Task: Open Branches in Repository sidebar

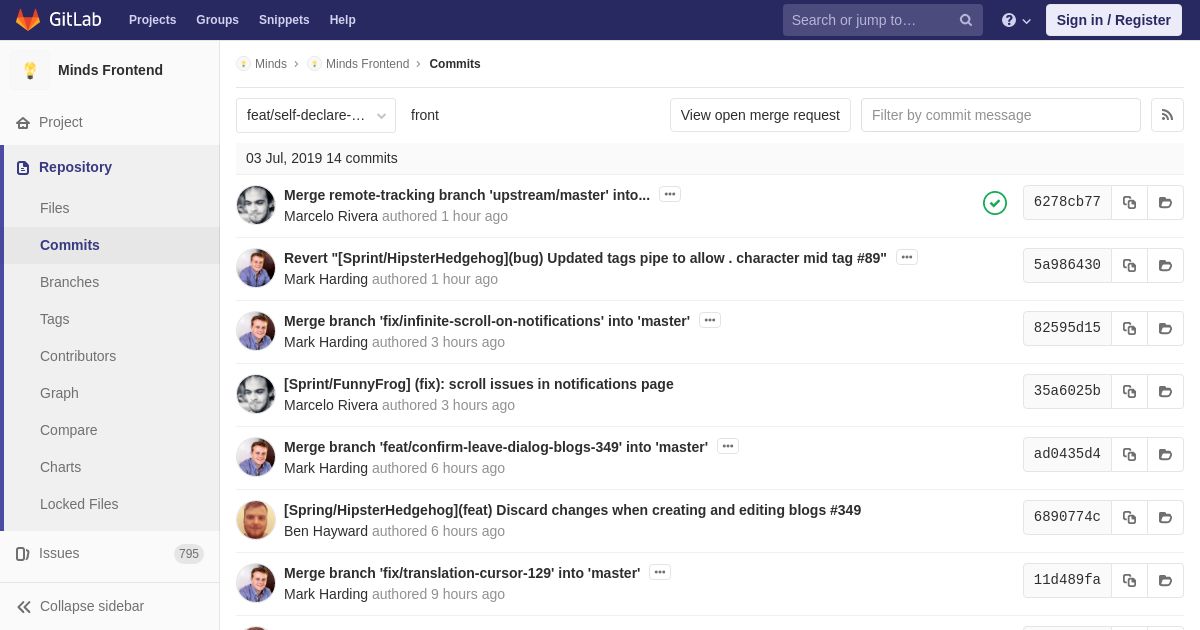Action: pyautogui.click(x=69, y=282)
